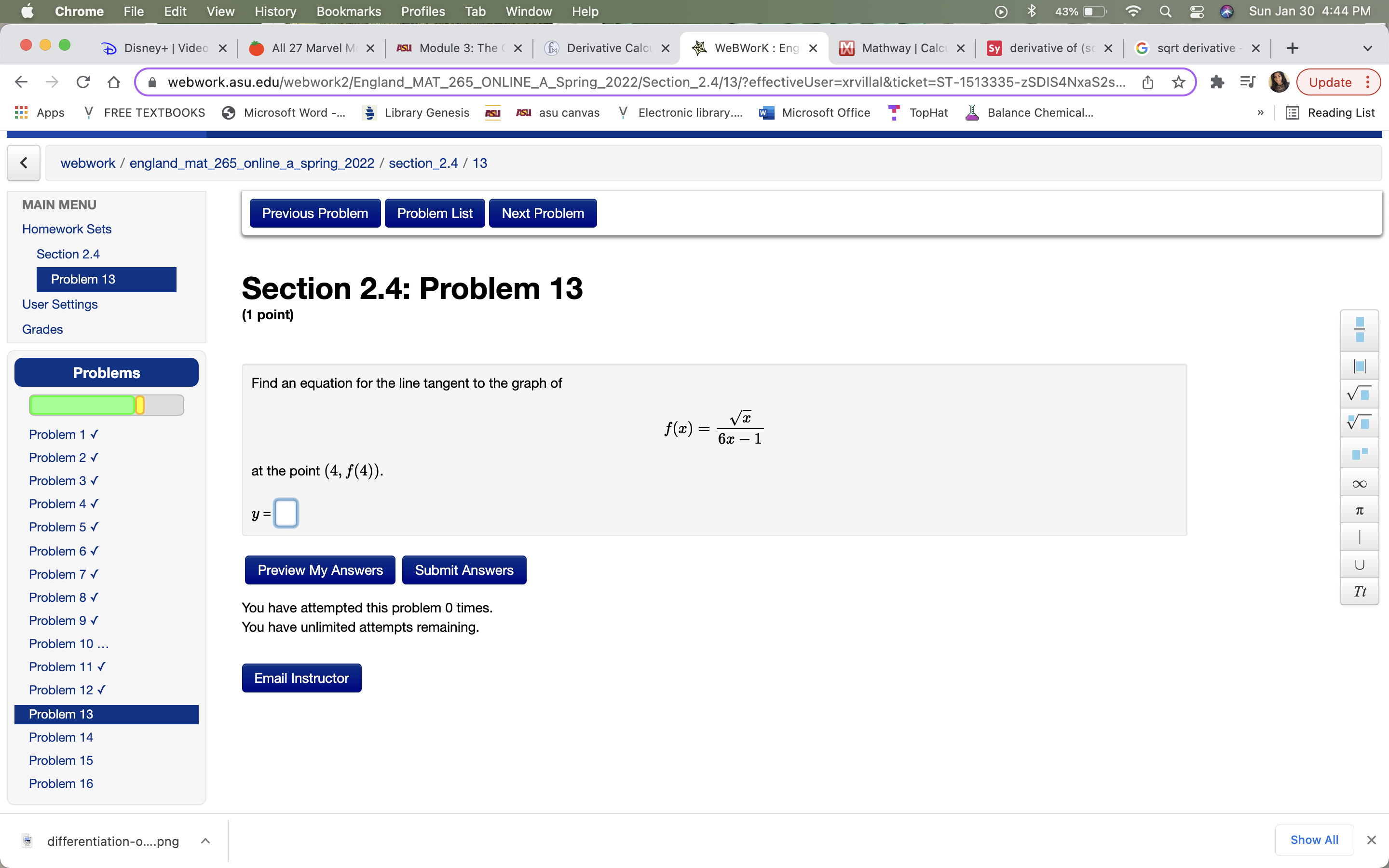Click Submit Answers button
The height and width of the screenshot is (868, 1389).
click(464, 570)
